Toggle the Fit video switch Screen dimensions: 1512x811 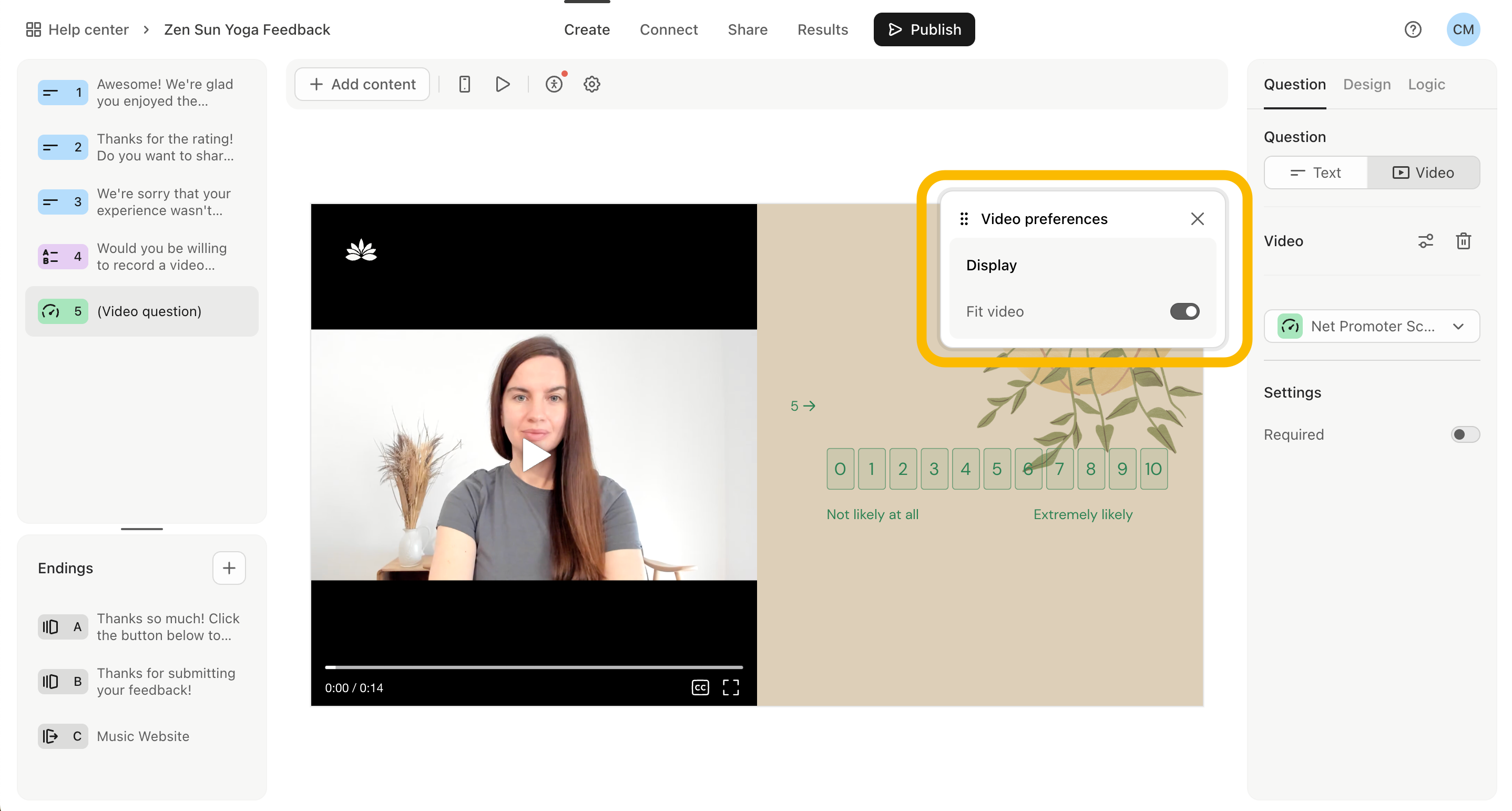click(1184, 311)
